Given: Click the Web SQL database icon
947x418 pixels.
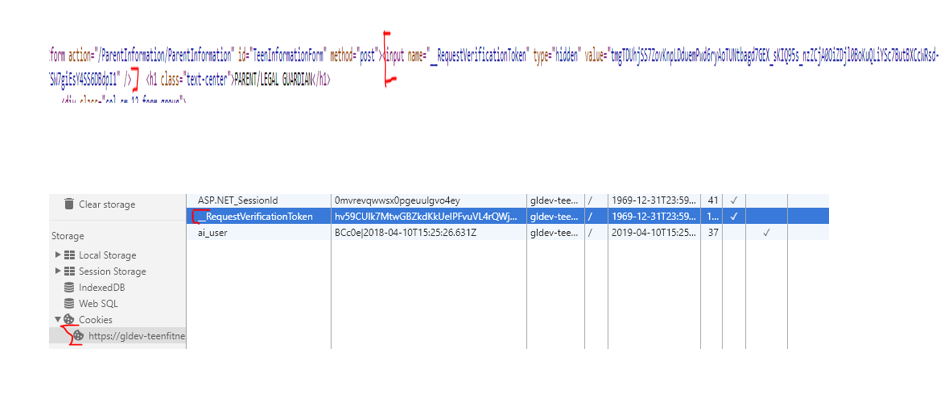Looking at the screenshot, I should tap(70, 303).
